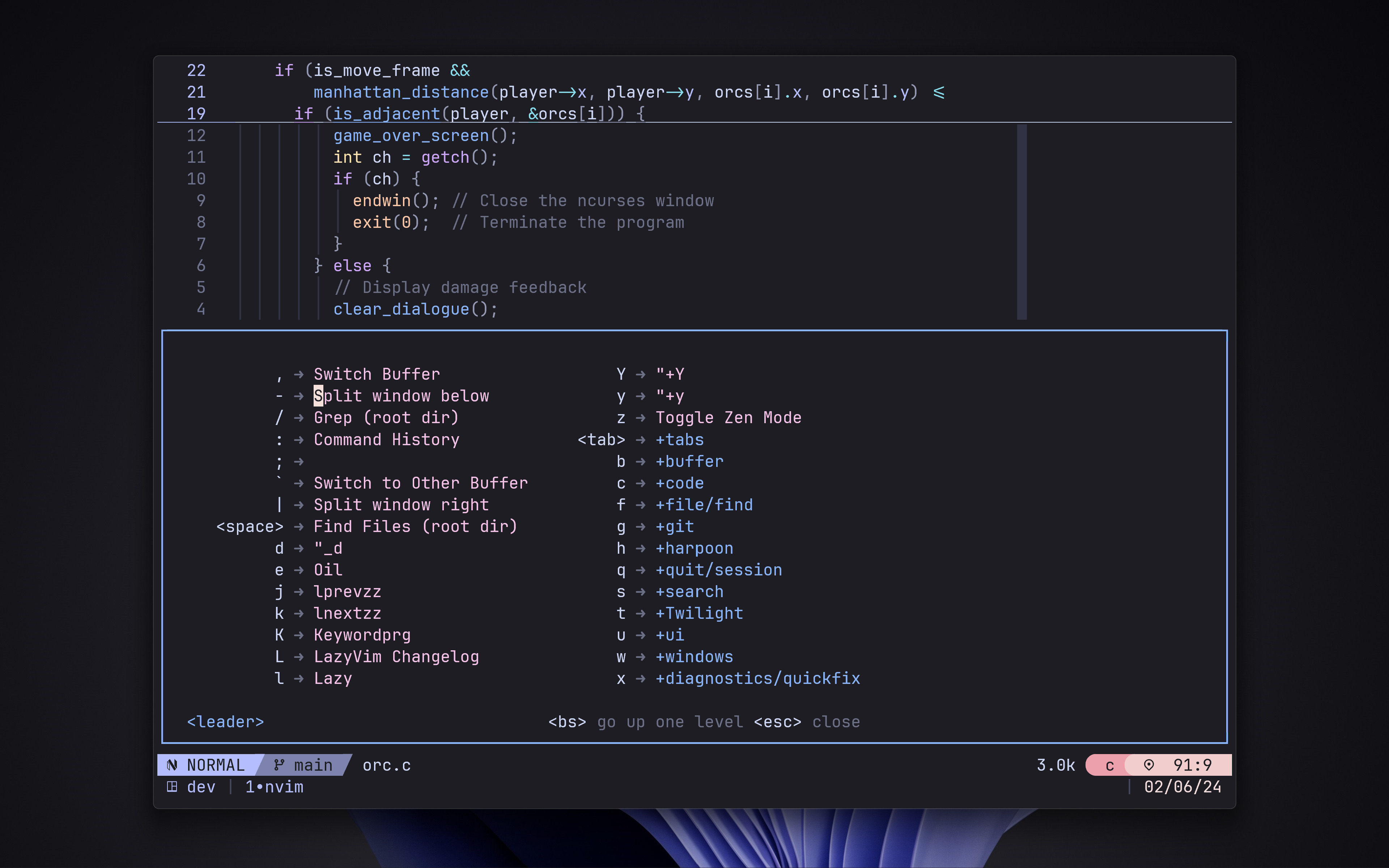Click the git branch icon beside main
This screenshot has height=868, width=1389.
coord(279,765)
